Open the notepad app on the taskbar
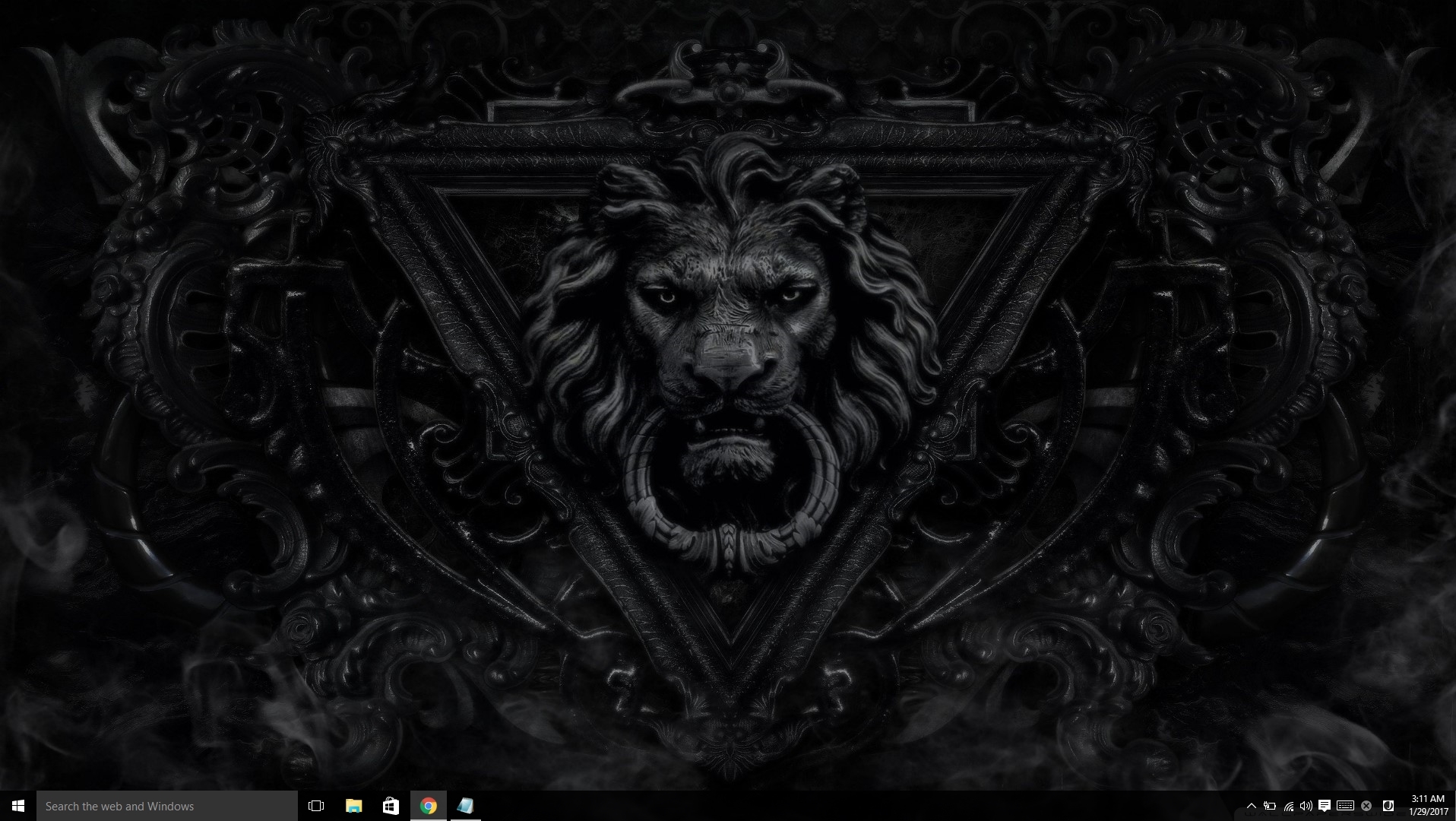 pos(465,806)
